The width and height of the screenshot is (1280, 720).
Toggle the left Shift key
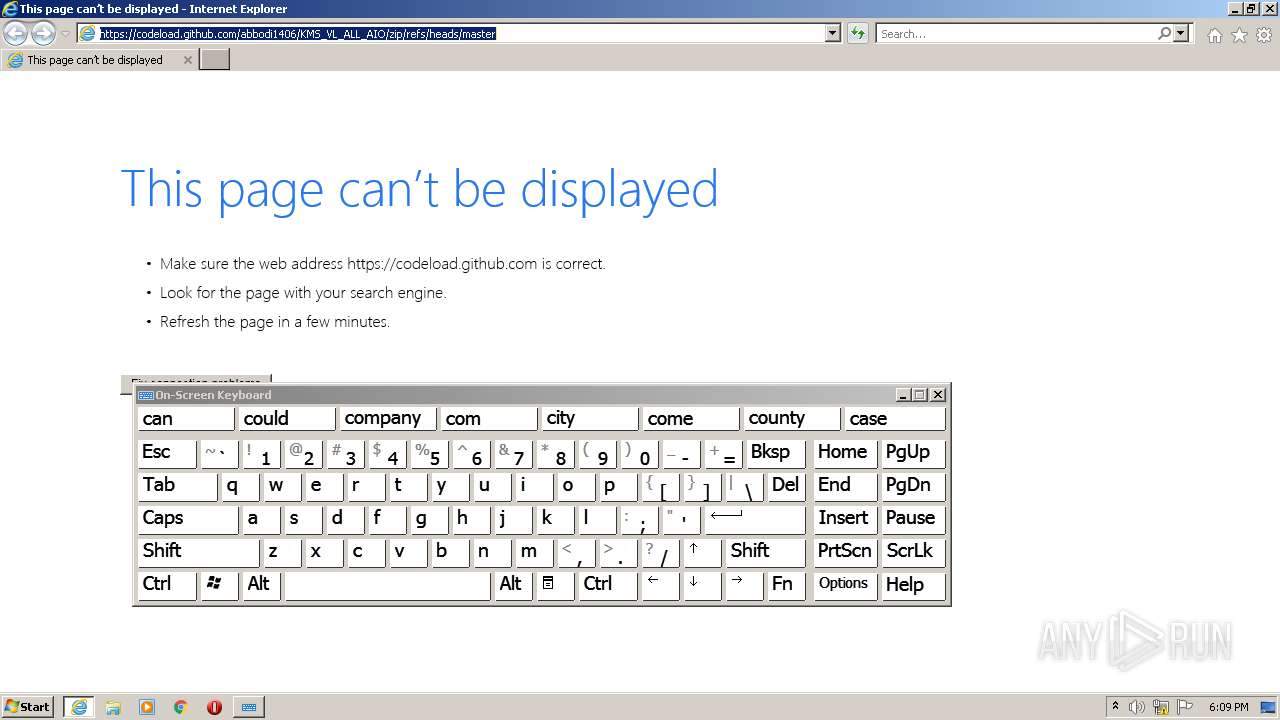(198, 552)
